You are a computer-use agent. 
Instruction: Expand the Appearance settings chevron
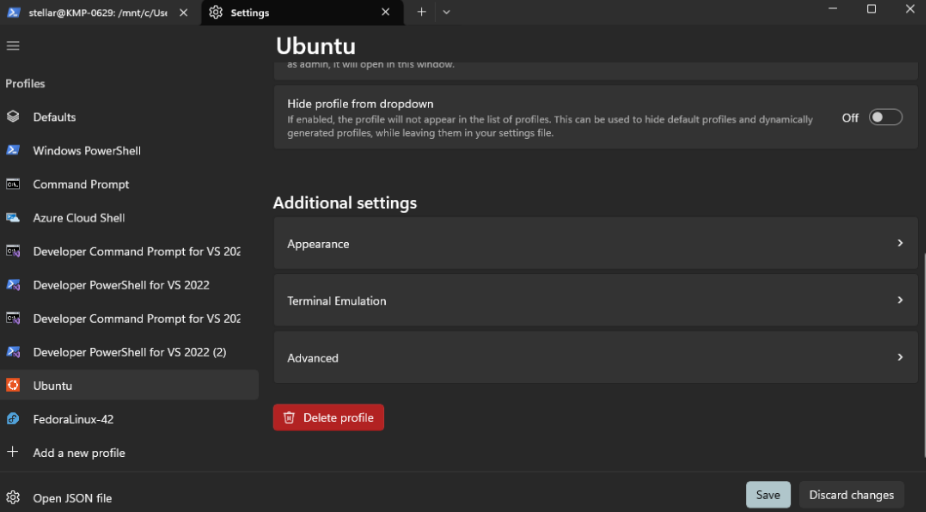[x=900, y=243]
